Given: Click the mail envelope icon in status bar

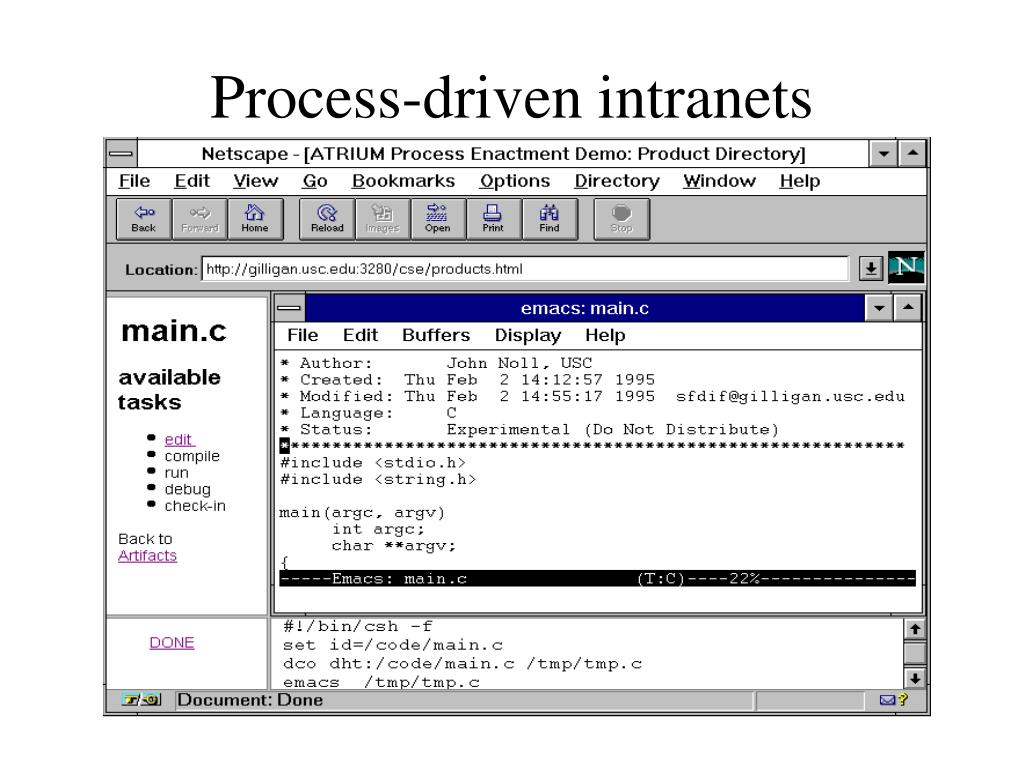Looking at the screenshot, I should coord(887,700).
